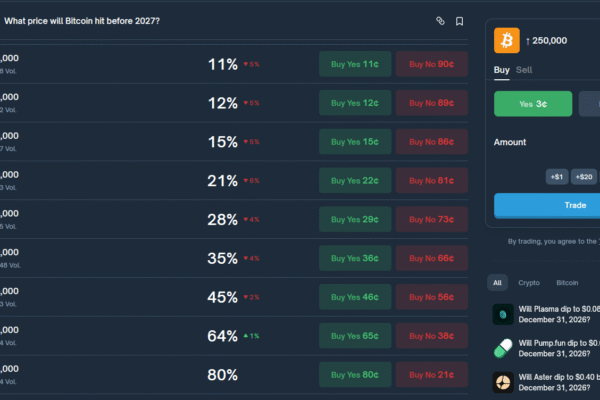Viewport: 600px width, 400px height.
Task: Bookmark this Bitcoin market
Action: coord(459,21)
